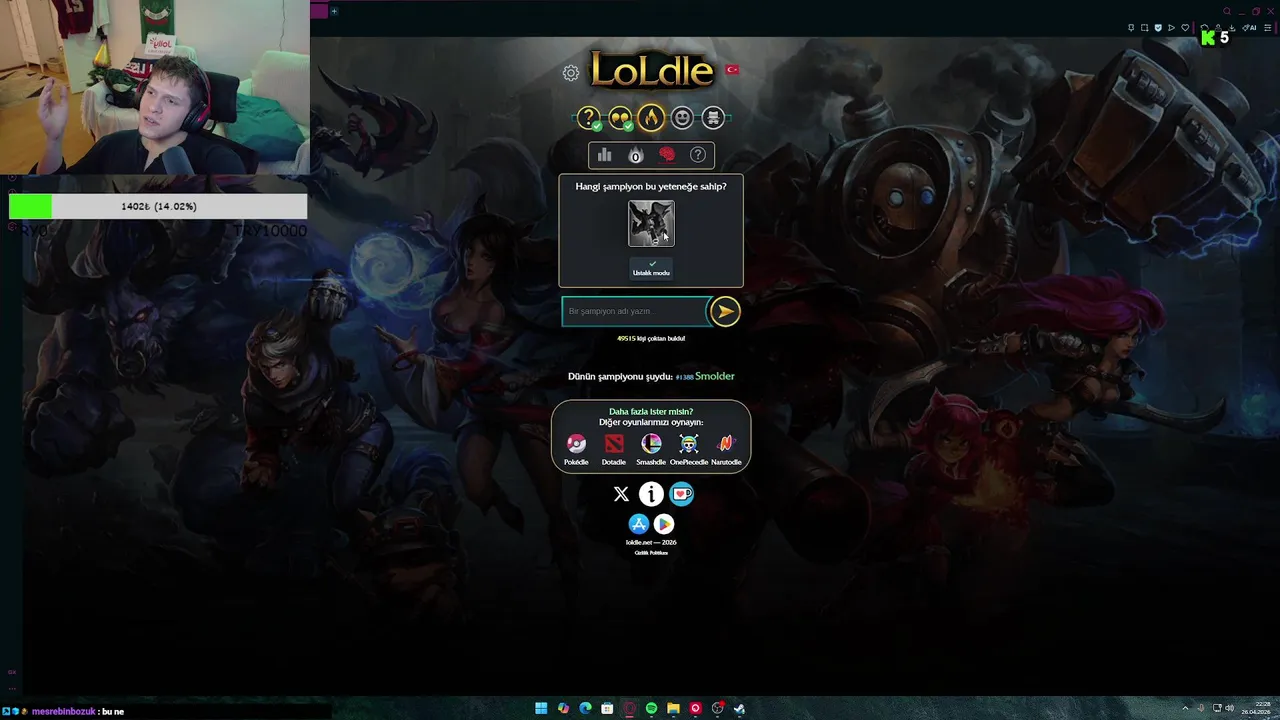The height and width of the screenshot is (720, 1280).
Task: Open the splash art game mode
Action: (x=713, y=118)
